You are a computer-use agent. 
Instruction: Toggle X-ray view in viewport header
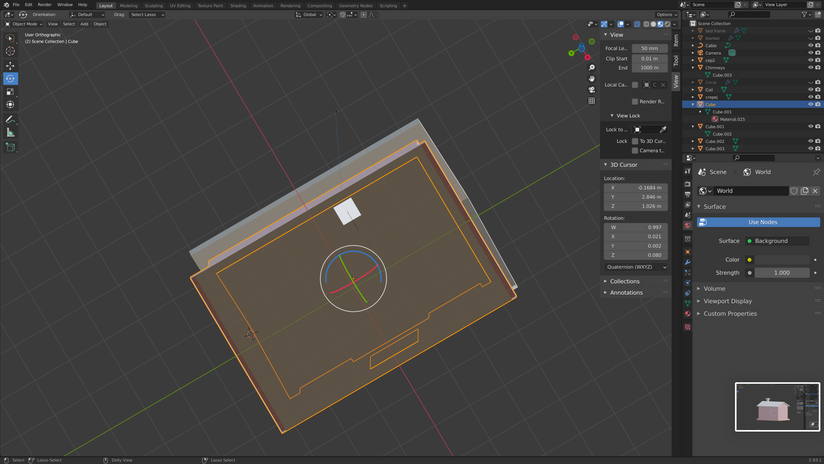(x=637, y=24)
